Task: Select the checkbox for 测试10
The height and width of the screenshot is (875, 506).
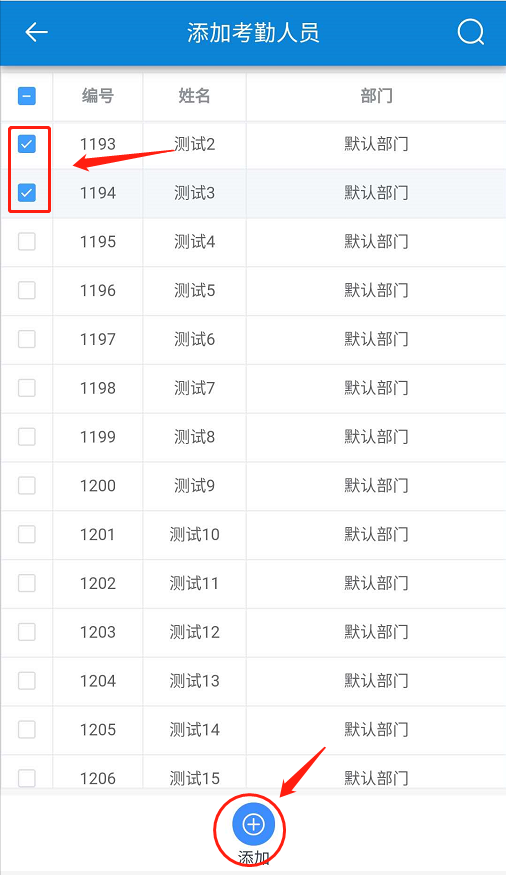Action: (27, 534)
